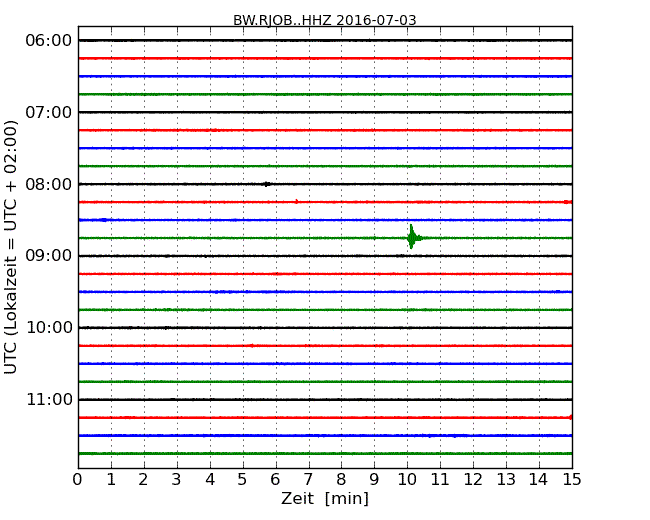Select the 06:00 y-axis tick label
This screenshot has height=520, width=650.
(x=49, y=41)
